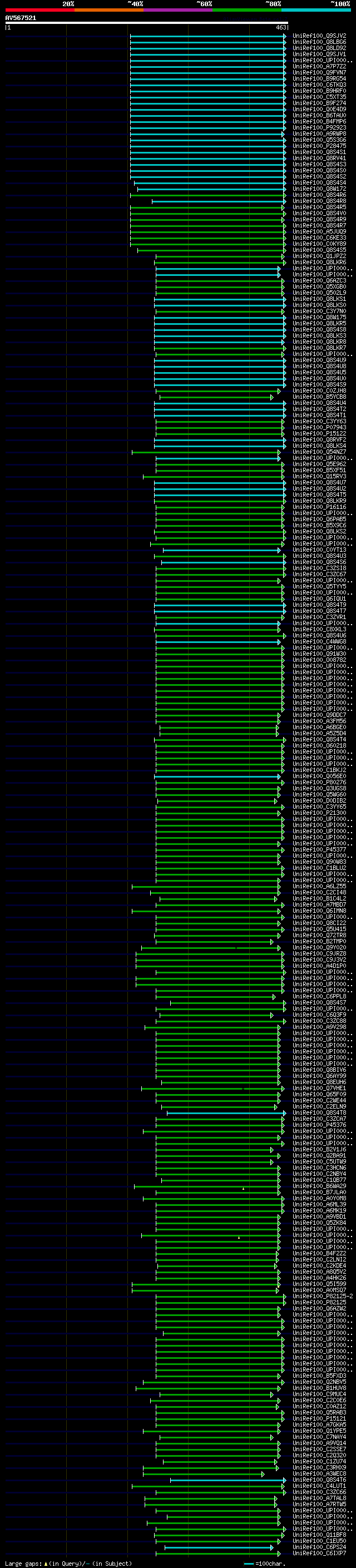Select the UniRef100_Q8S4T6 label
356x1568 pixels.
tap(319, 1480)
